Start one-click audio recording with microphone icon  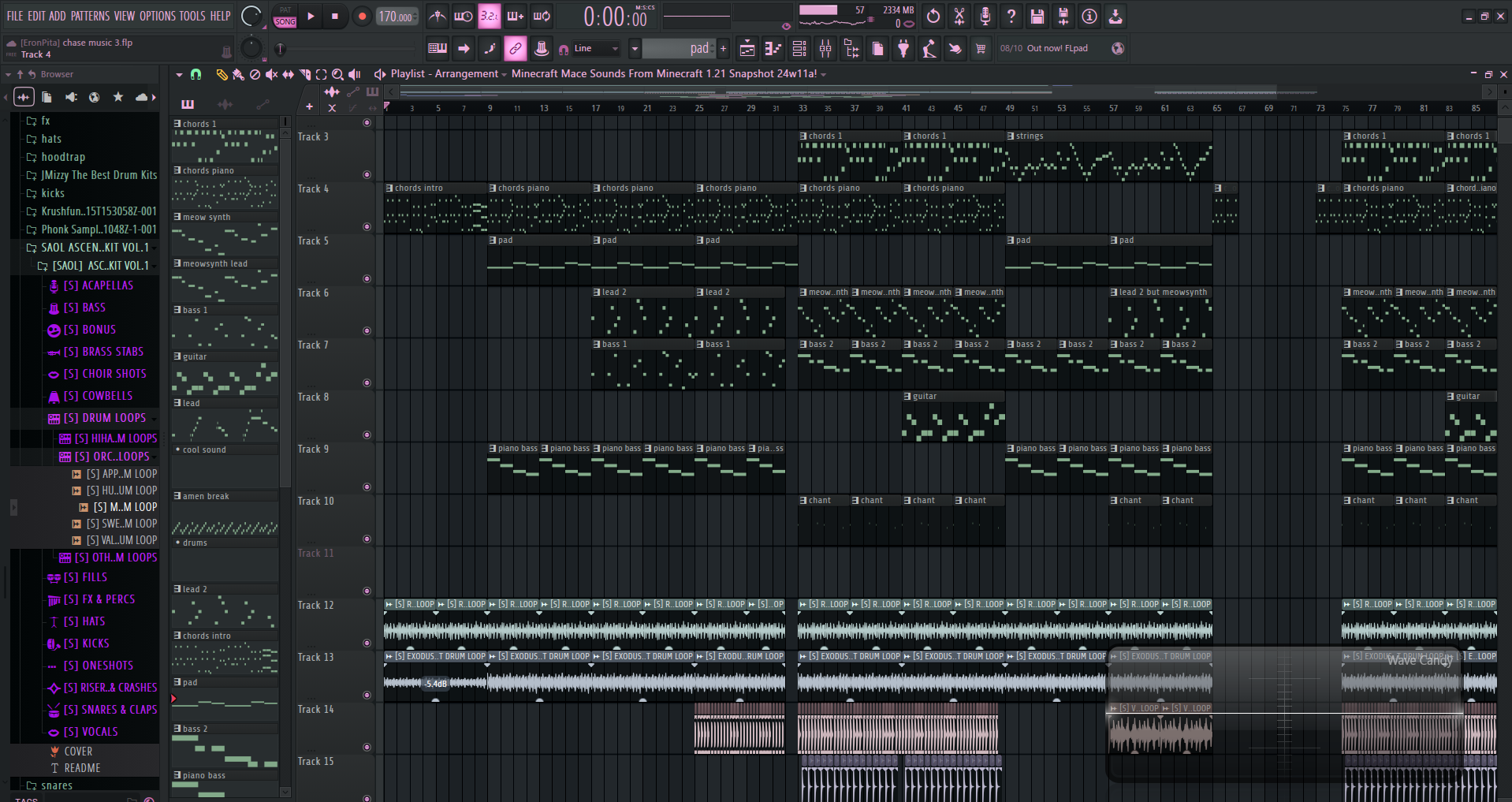pos(985,16)
